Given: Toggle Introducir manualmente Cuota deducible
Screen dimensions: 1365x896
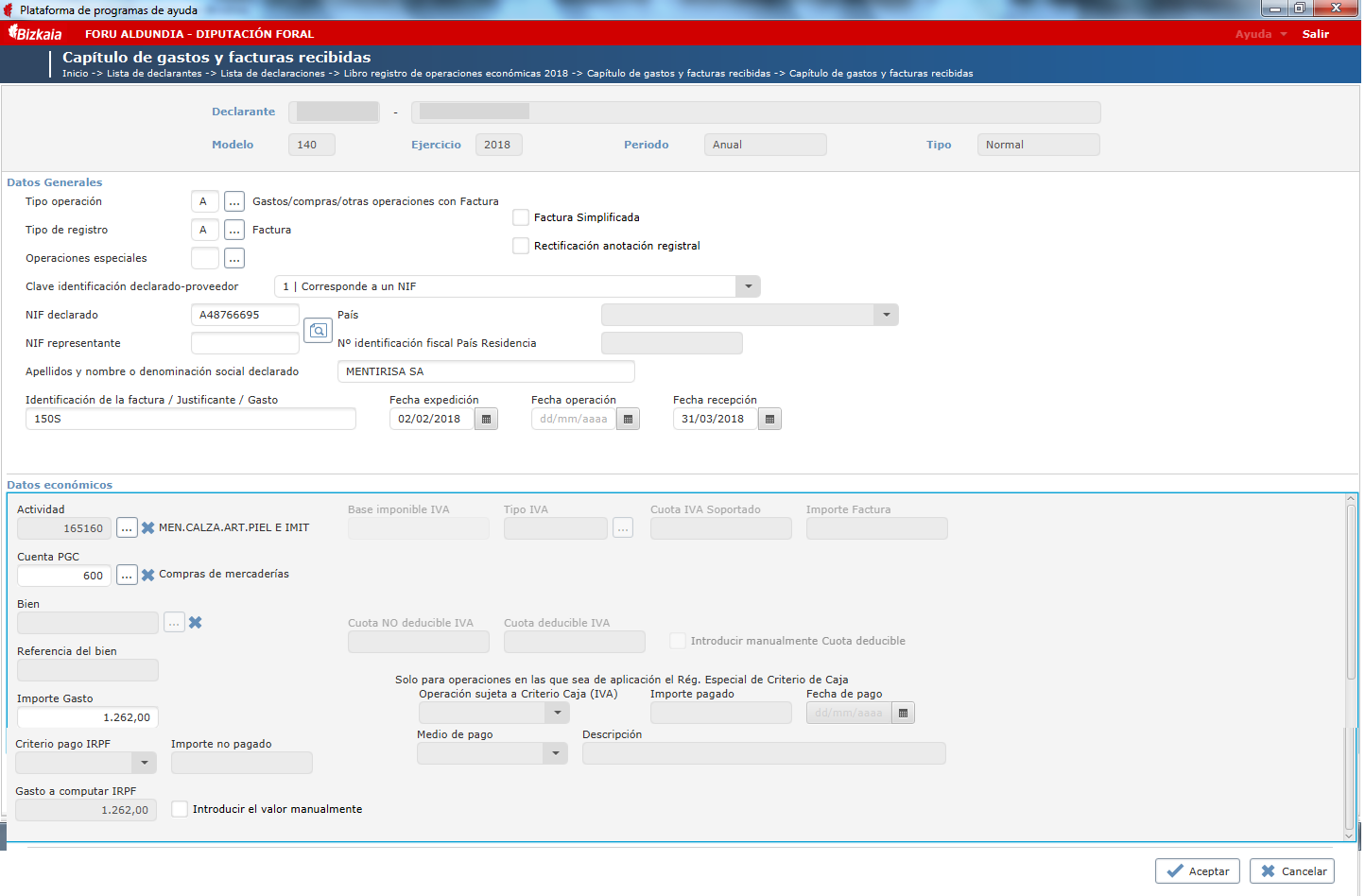Looking at the screenshot, I should pos(677,641).
